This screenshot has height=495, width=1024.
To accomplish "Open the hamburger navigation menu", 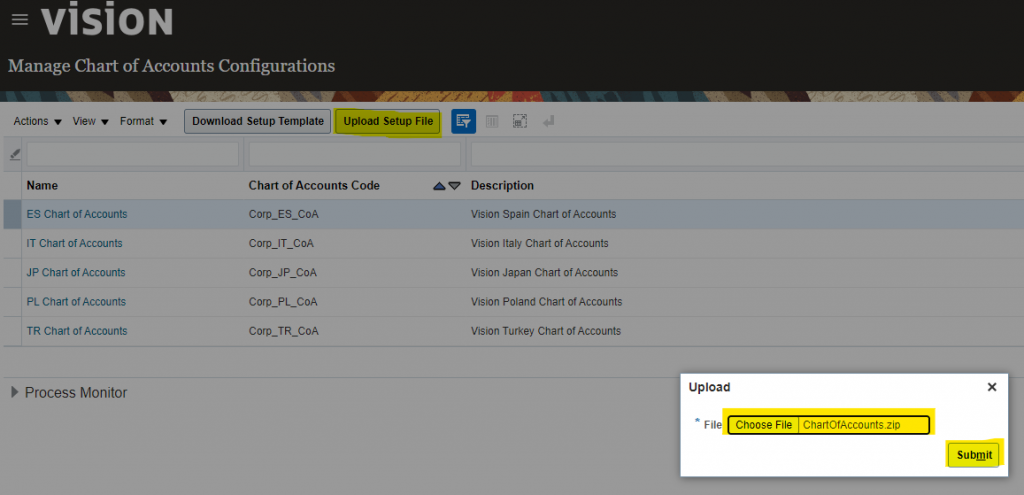I will 20,20.
